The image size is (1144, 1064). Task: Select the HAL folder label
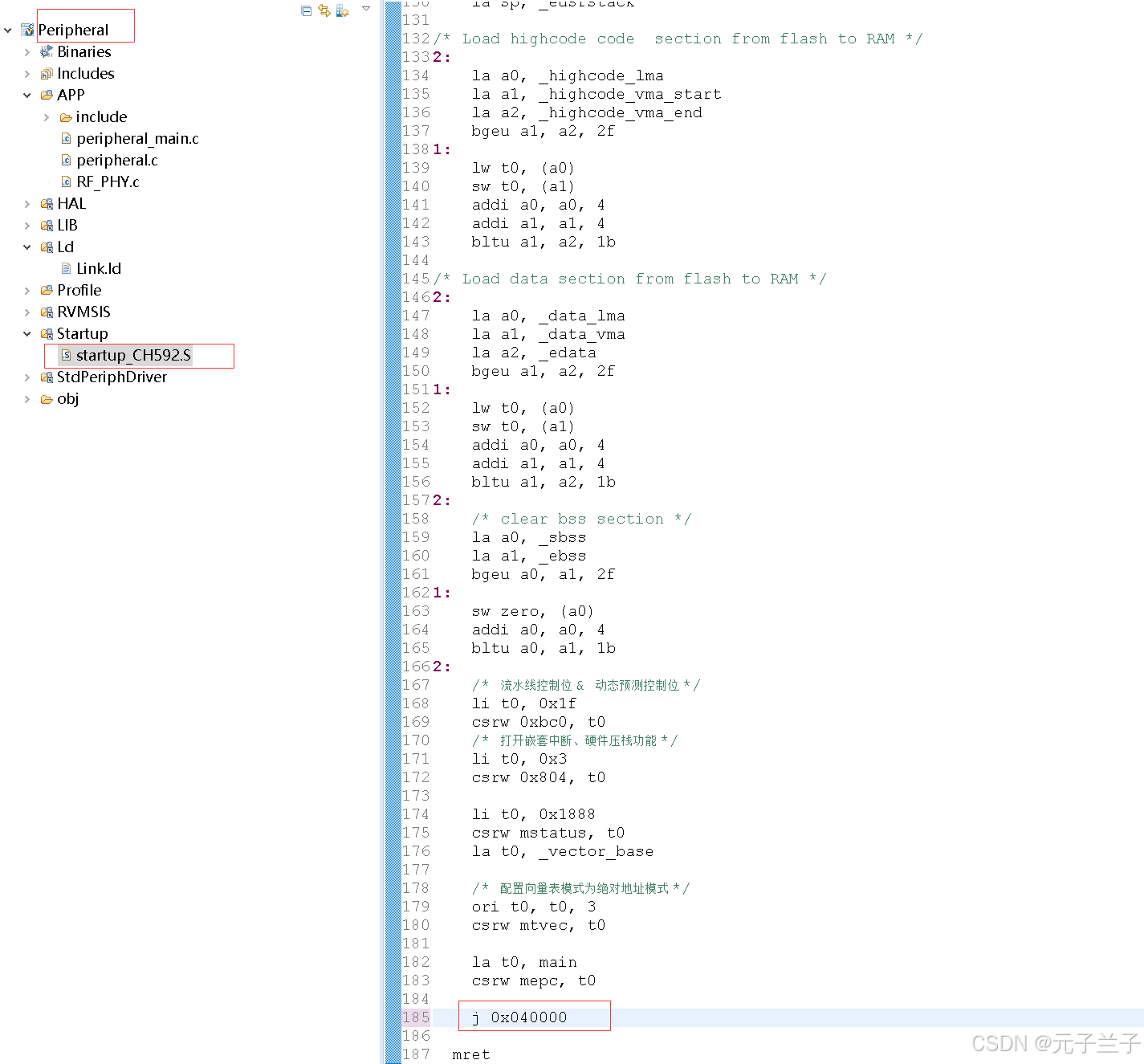pos(71,204)
